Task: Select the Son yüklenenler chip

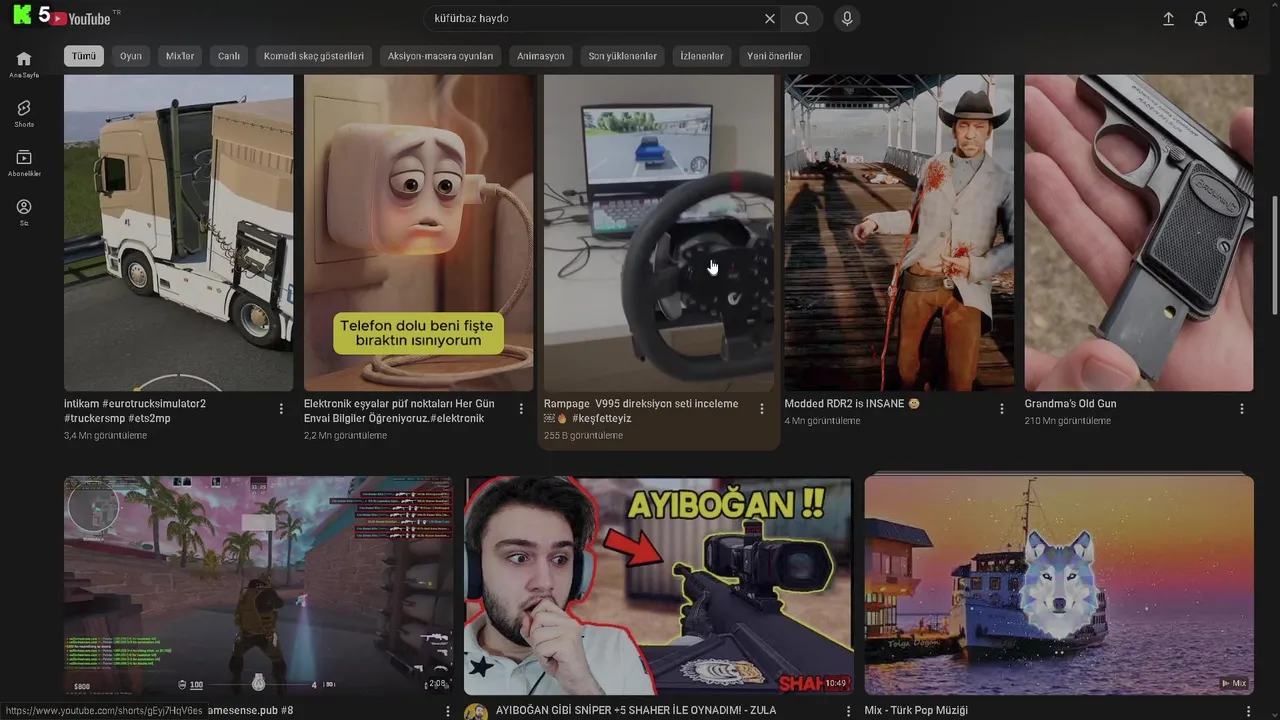Action: click(x=623, y=56)
